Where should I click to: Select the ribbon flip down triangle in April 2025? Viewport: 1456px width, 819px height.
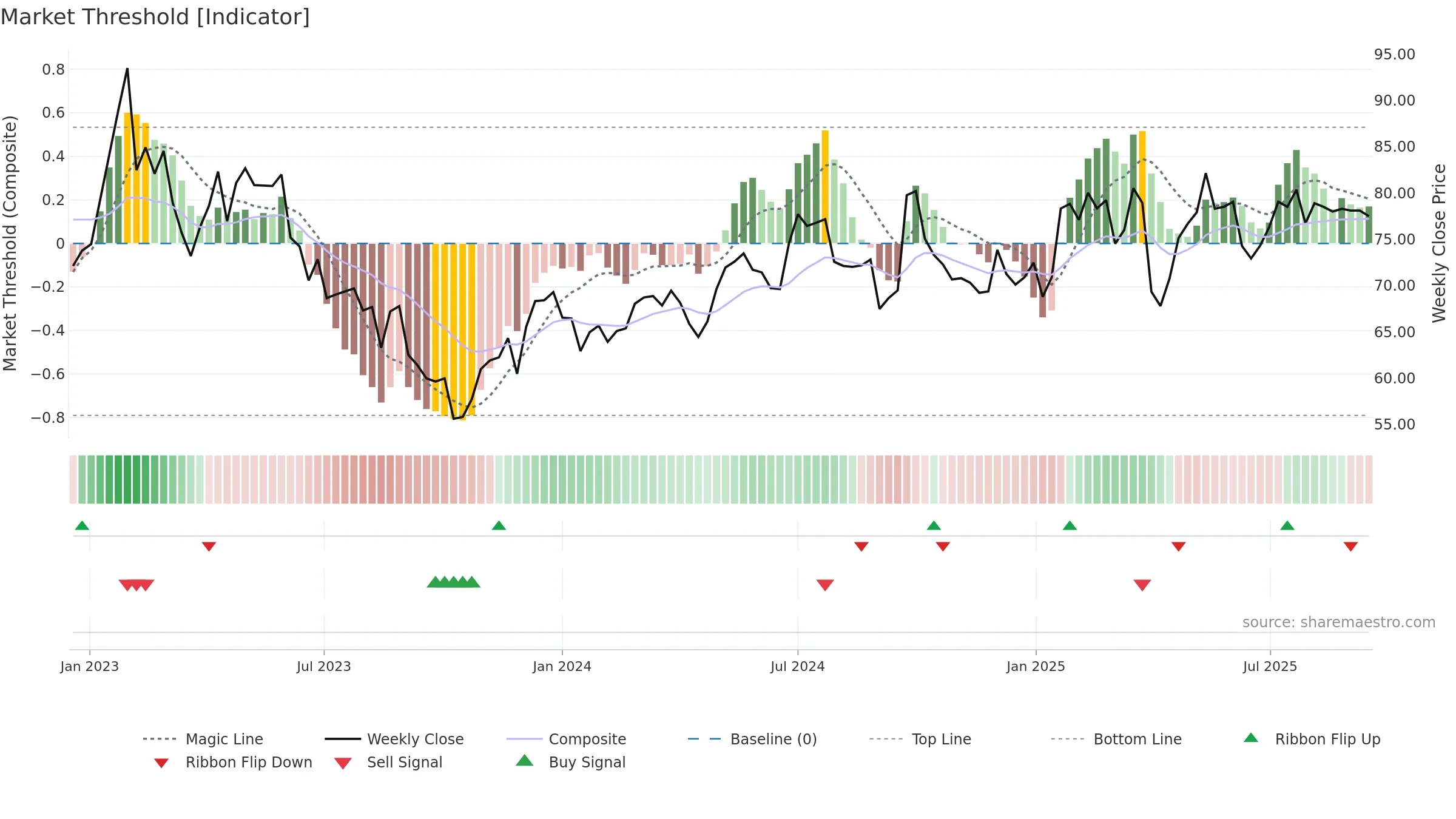(x=1179, y=547)
